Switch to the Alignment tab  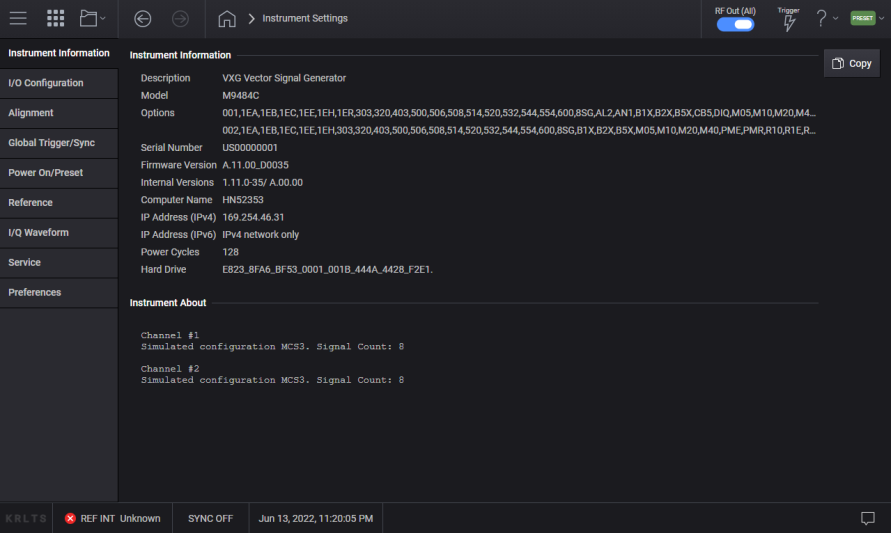[x=31, y=113]
